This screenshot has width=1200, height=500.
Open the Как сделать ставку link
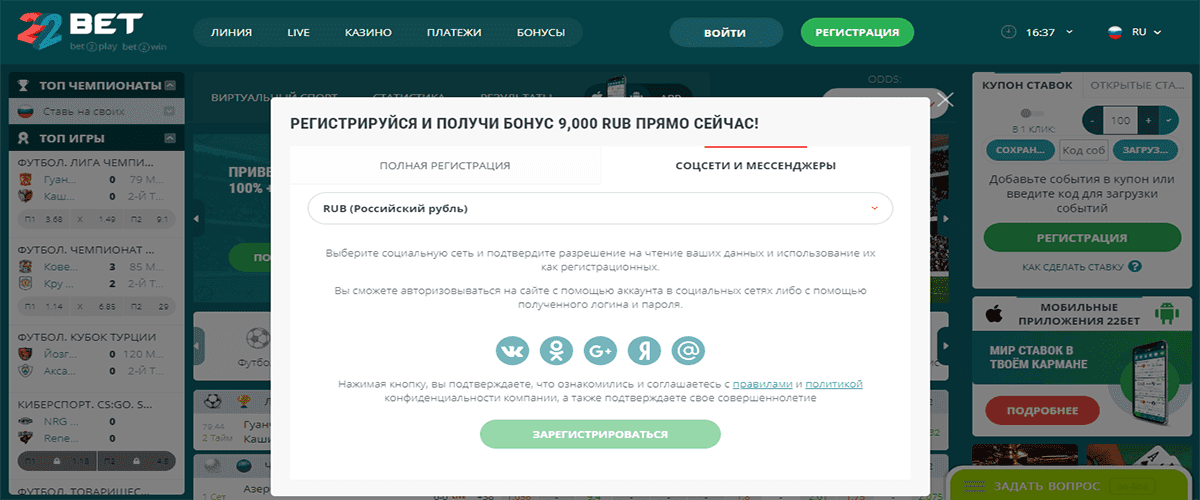1072,267
